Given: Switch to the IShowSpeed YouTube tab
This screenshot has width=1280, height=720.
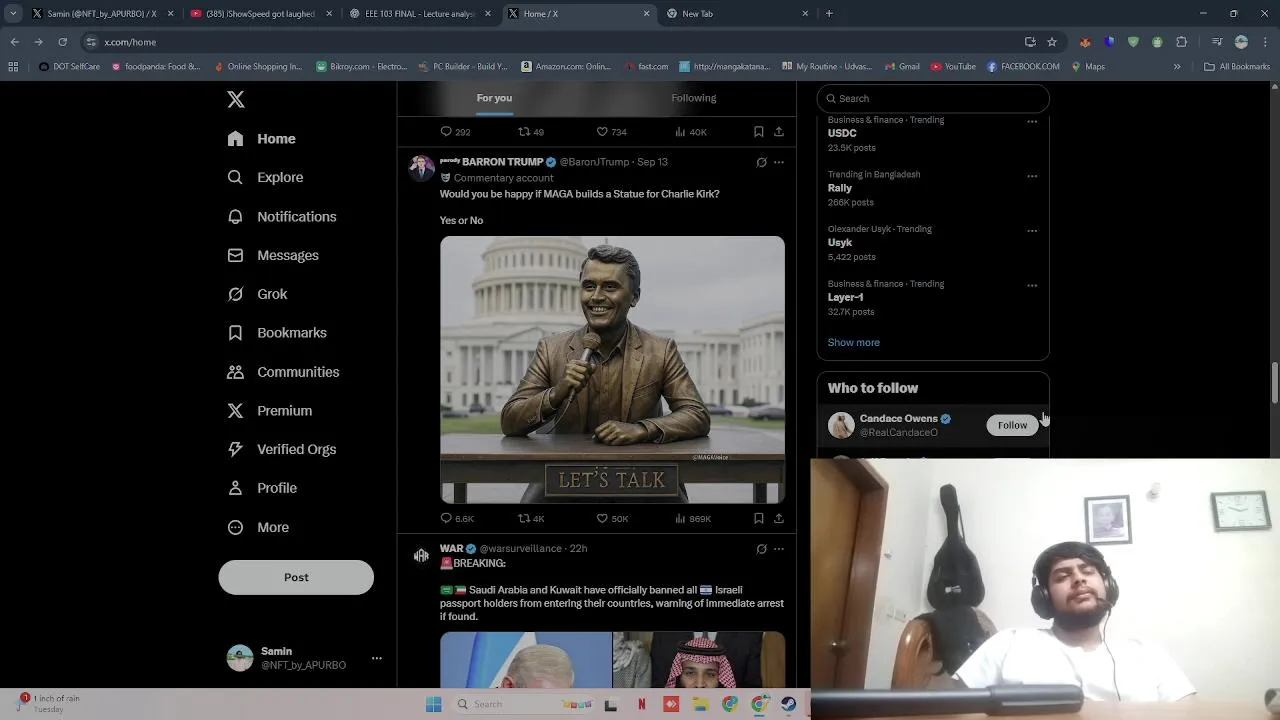Looking at the screenshot, I should pos(259,14).
